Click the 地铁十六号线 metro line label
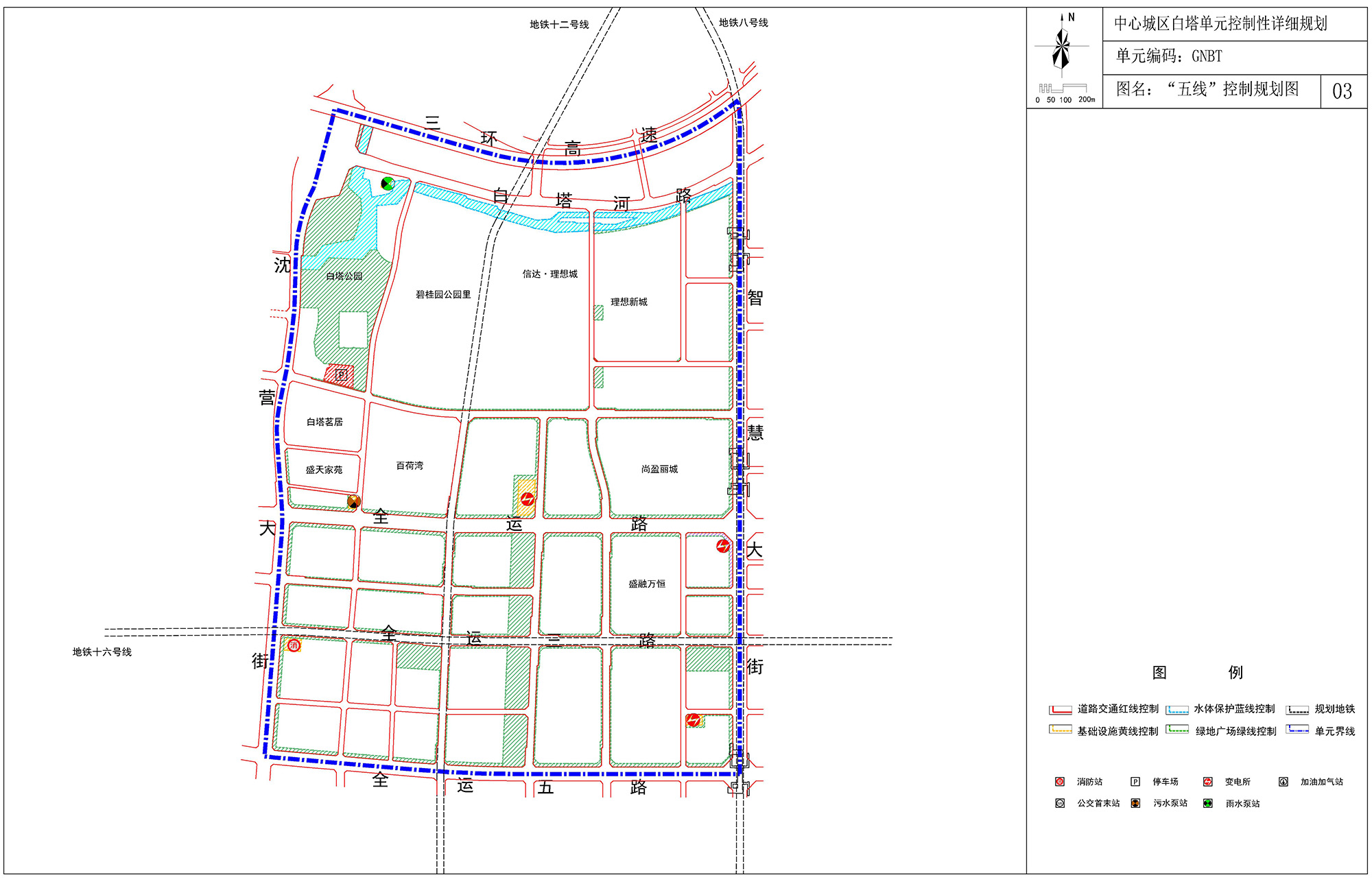The width and height of the screenshot is (1372, 884). (102, 652)
